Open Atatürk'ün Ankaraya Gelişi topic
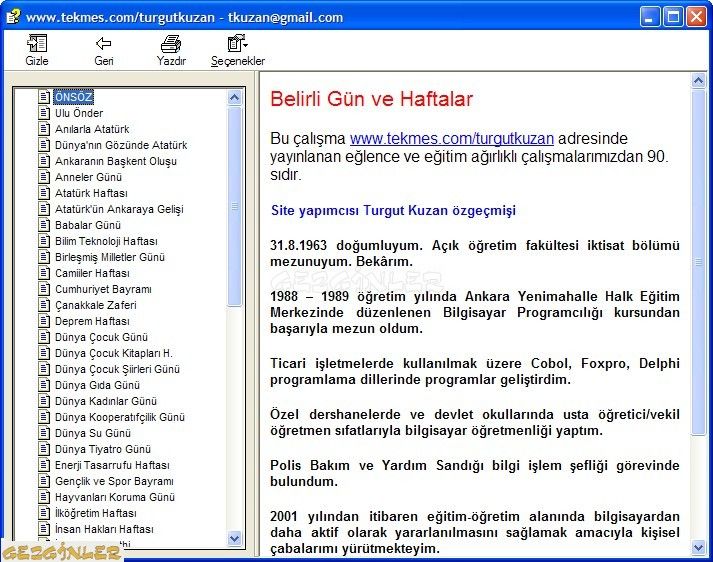The height and width of the screenshot is (562, 713). [119, 209]
